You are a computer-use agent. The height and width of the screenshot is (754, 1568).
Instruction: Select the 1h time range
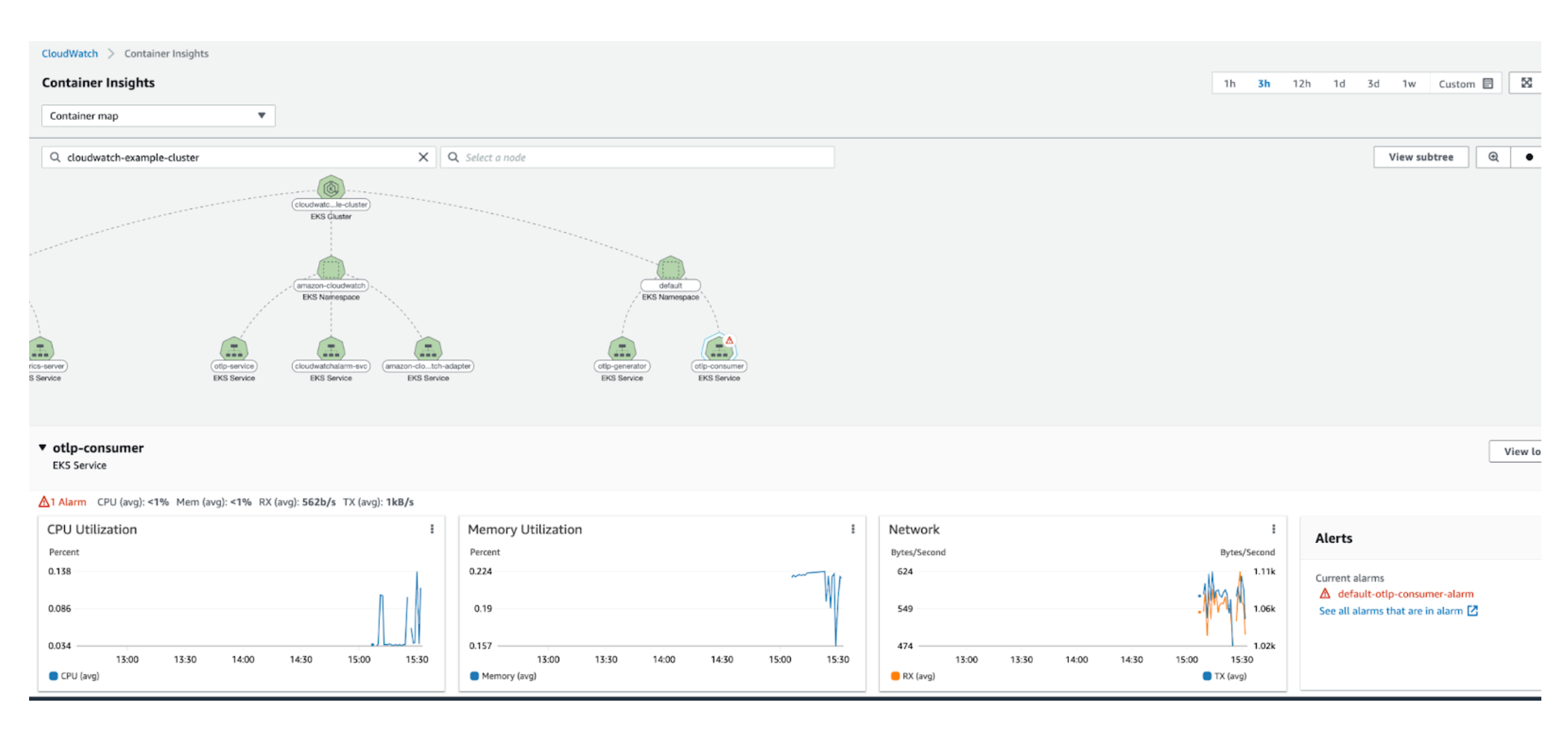(1229, 84)
